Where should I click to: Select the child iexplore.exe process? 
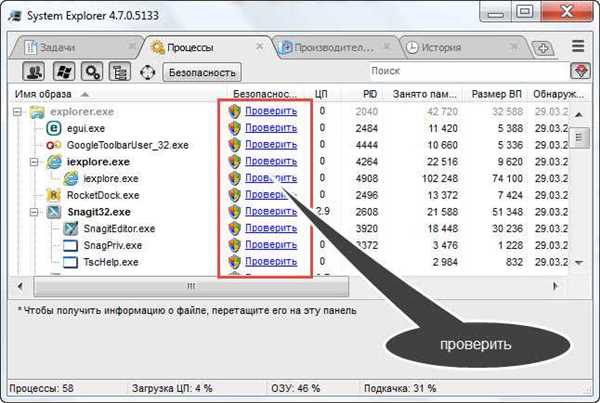click(111, 179)
